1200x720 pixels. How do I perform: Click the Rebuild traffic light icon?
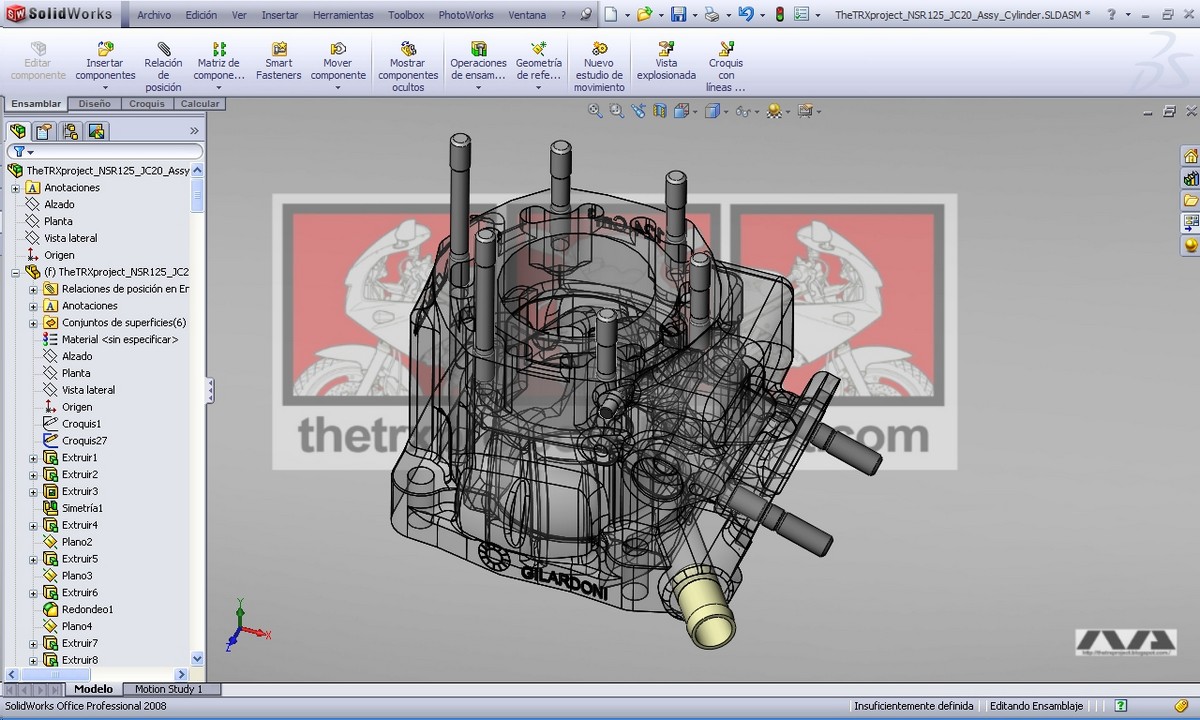(x=779, y=15)
